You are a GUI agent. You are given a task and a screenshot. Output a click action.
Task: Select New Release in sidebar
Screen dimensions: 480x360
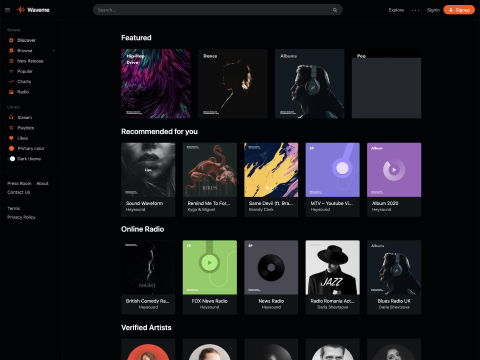pyautogui.click(x=30, y=61)
